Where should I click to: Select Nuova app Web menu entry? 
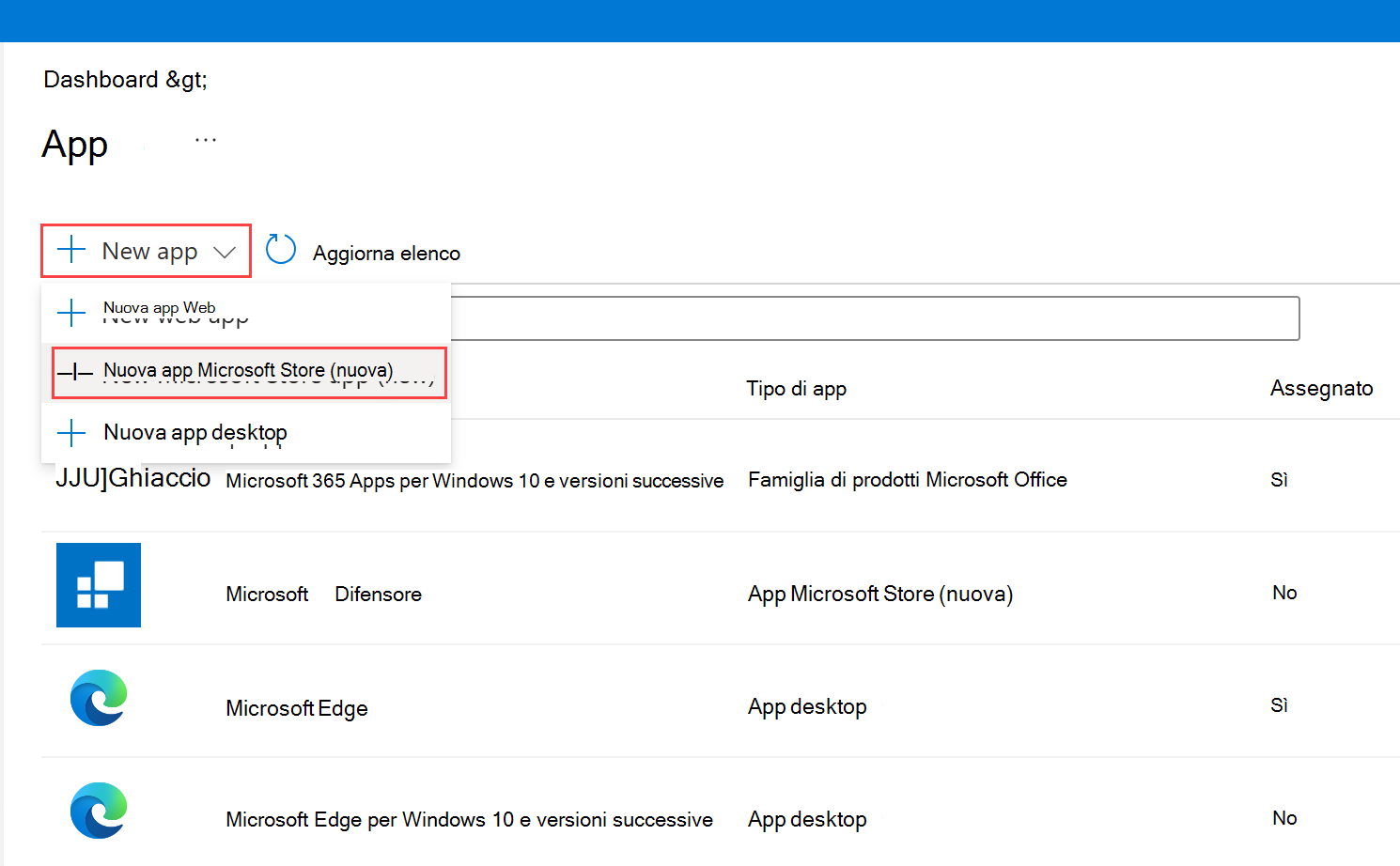(246, 313)
